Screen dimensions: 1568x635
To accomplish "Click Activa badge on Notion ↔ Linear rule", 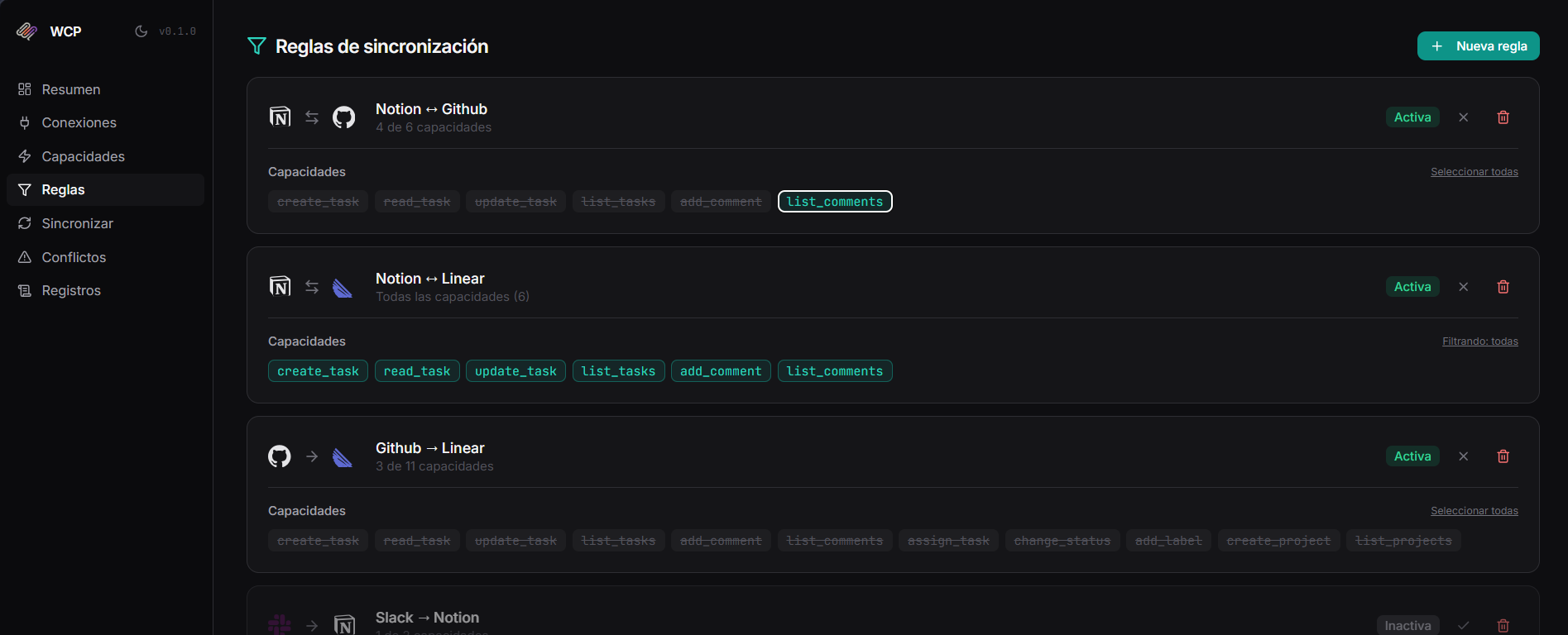I will 1412,287.
